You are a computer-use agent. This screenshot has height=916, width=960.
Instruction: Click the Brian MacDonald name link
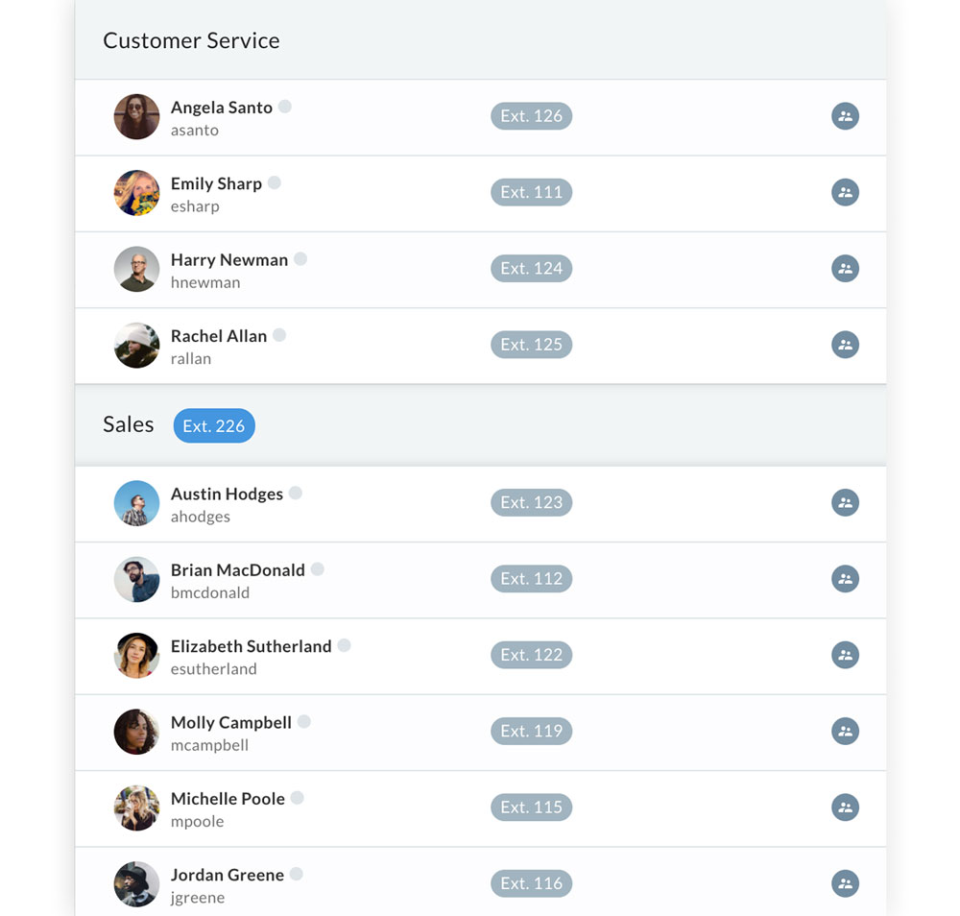coord(238,570)
